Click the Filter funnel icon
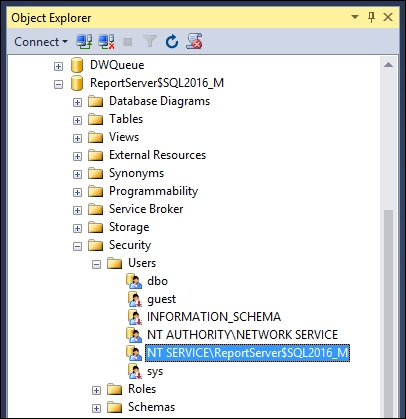Screen dimensions: 406x419 (x=150, y=42)
